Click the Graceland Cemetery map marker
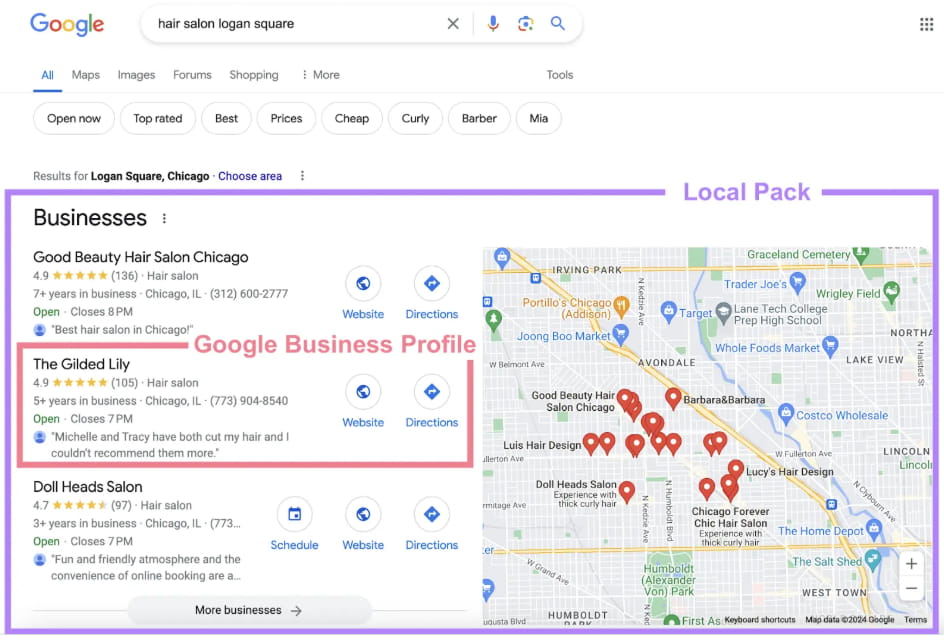944x640 pixels. point(862,255)
